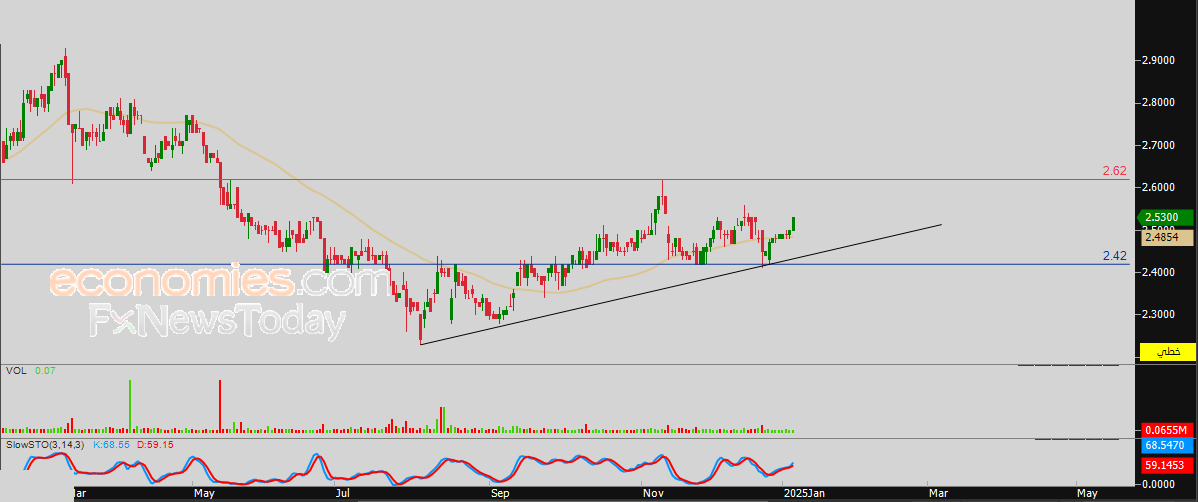Viewport: 1198px width, 502px height.
Task: Click the red 59.1453 stochastic D tag
Action: pyautogui.click(x=1167, y=464)
